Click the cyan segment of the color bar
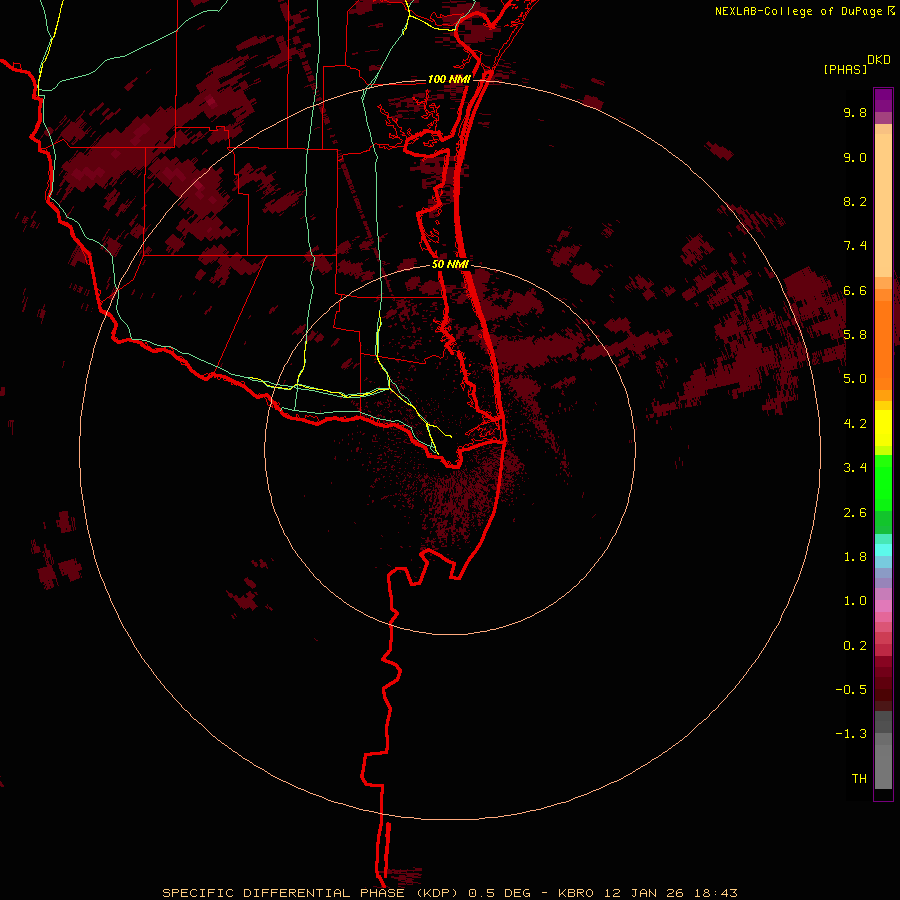The width and height of the screenshot is (900, 900). (x=883, y=550)
